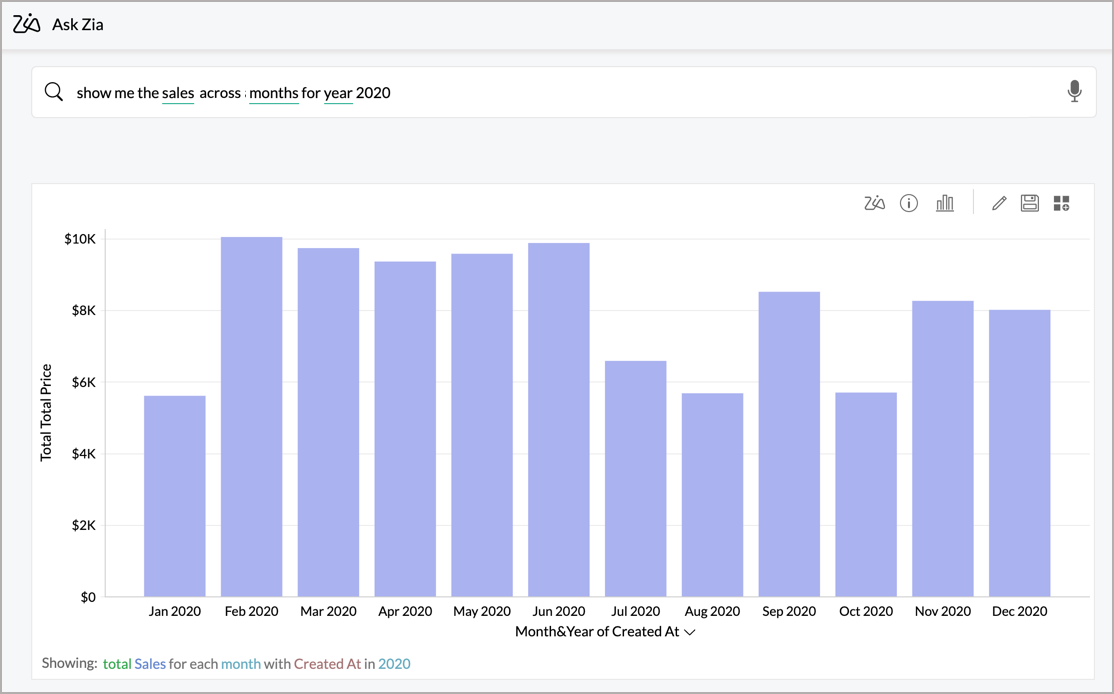Screen dimensions: 1114x694
Task: Click the magnifier search icon
Action: [x=54, y=92]
